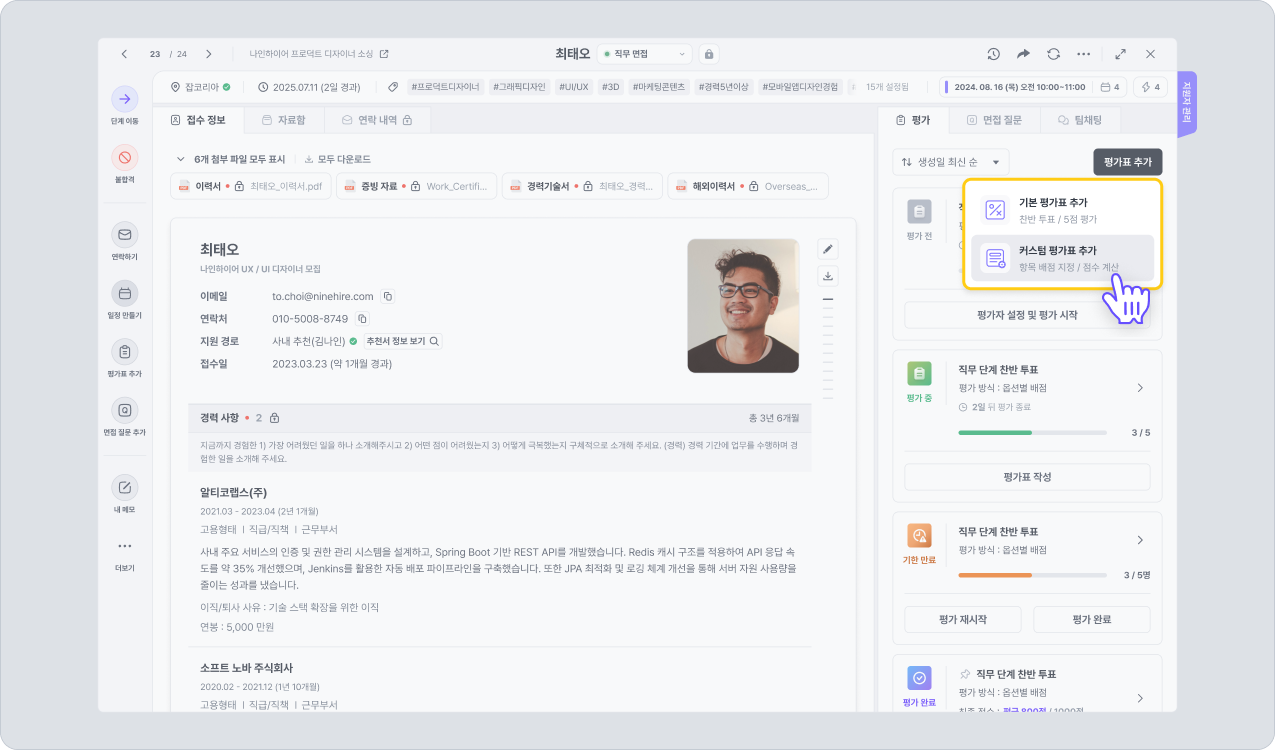Image resolution: width=1275 pixels, height=750 pixels.
Task: Click 15개 설정됨 tag count
Action: pyautogui.click(x=887, y=87)
